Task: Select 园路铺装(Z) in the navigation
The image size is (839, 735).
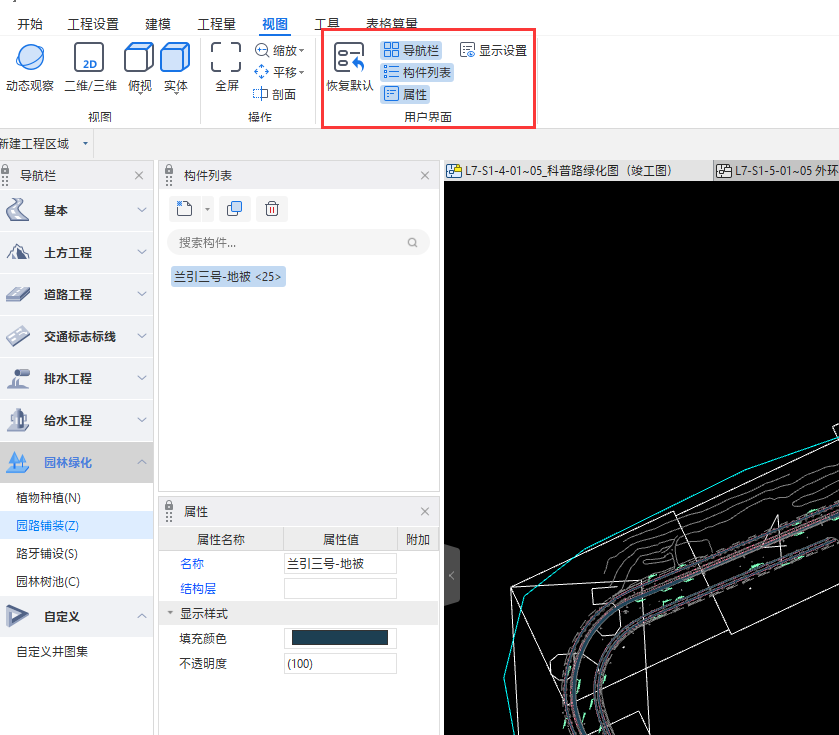Action: click(77, 525)
